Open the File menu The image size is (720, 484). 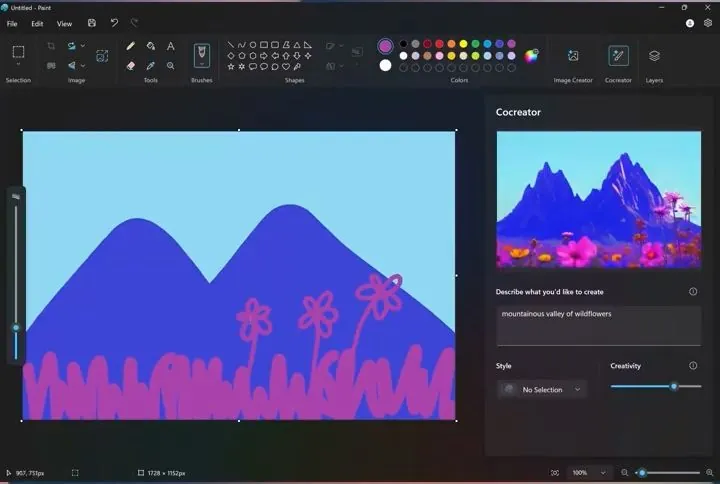click(12, 23)
